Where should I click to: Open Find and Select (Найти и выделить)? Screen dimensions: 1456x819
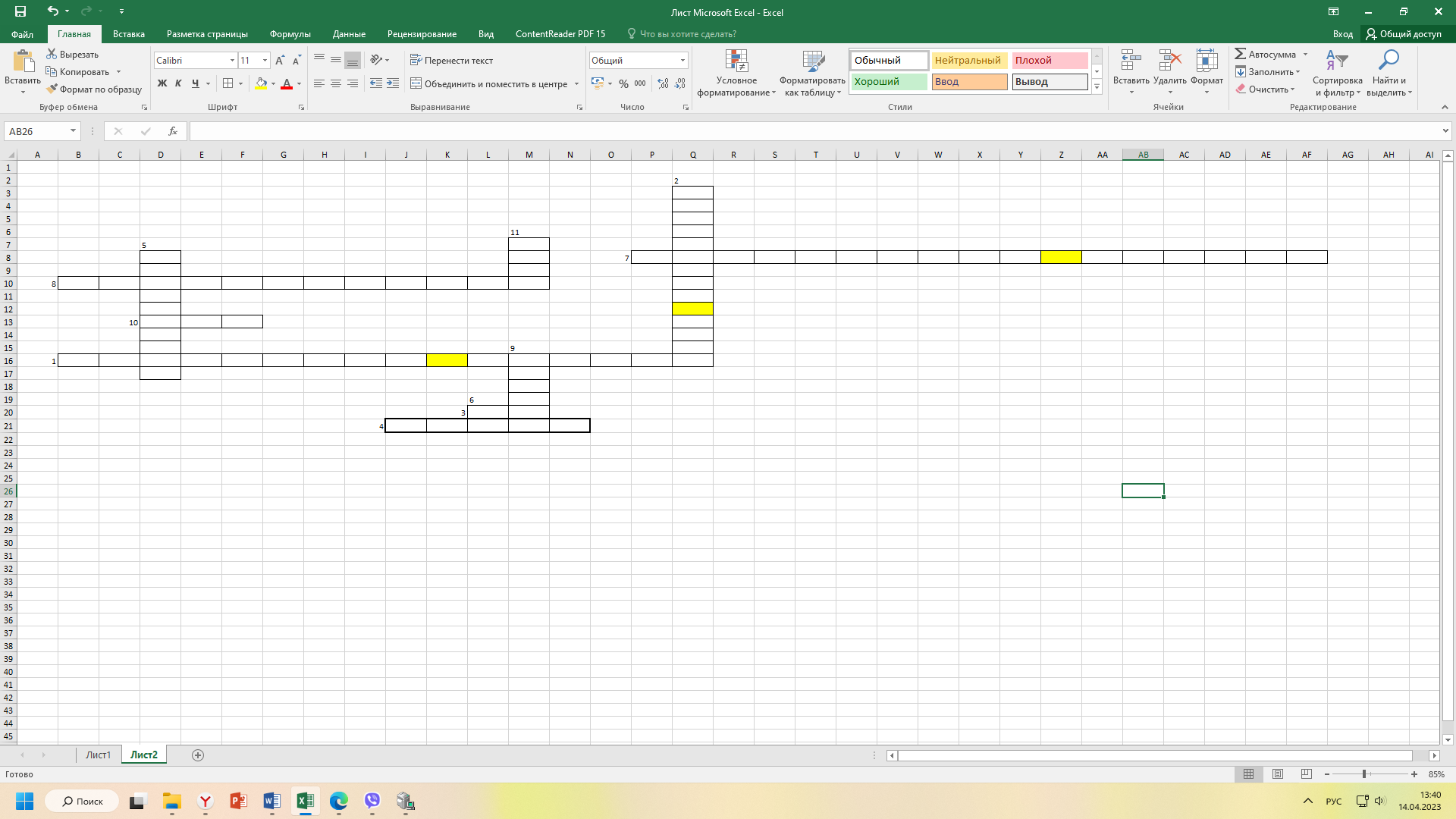point(1389,73)
